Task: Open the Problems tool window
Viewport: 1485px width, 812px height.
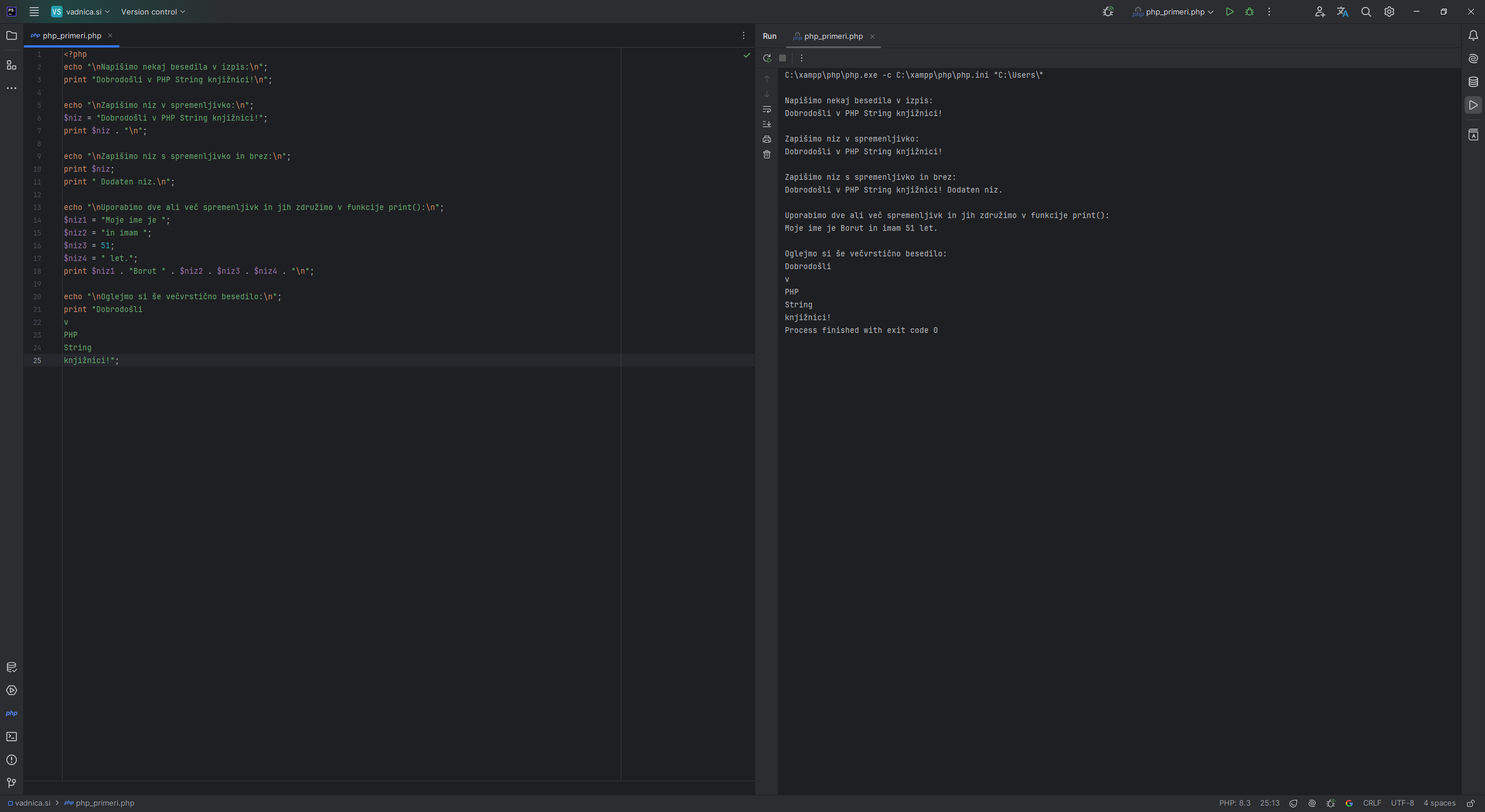Action: (12, 760)
